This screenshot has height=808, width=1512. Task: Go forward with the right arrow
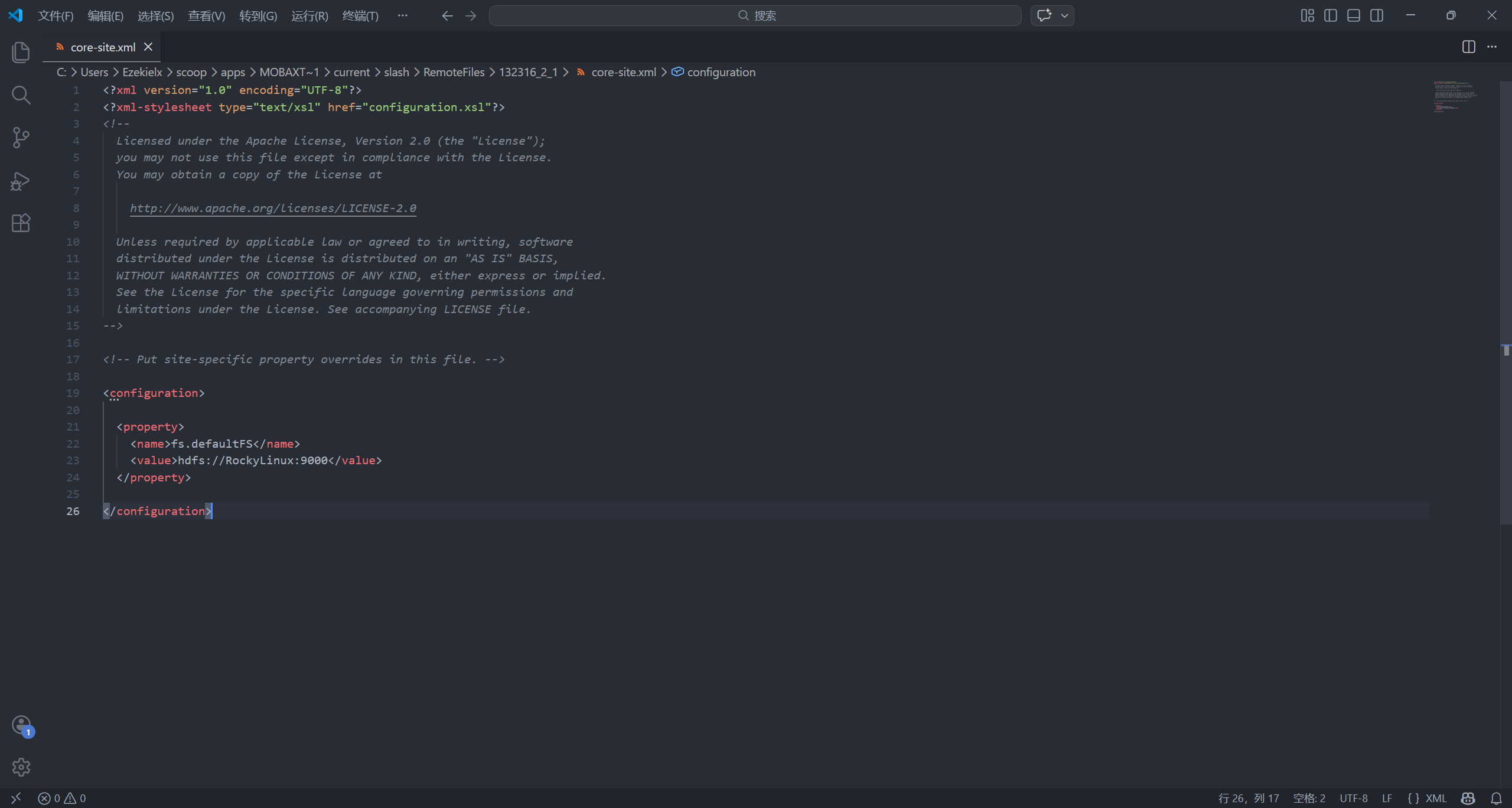pyautogui.click(x=471, y=16)
